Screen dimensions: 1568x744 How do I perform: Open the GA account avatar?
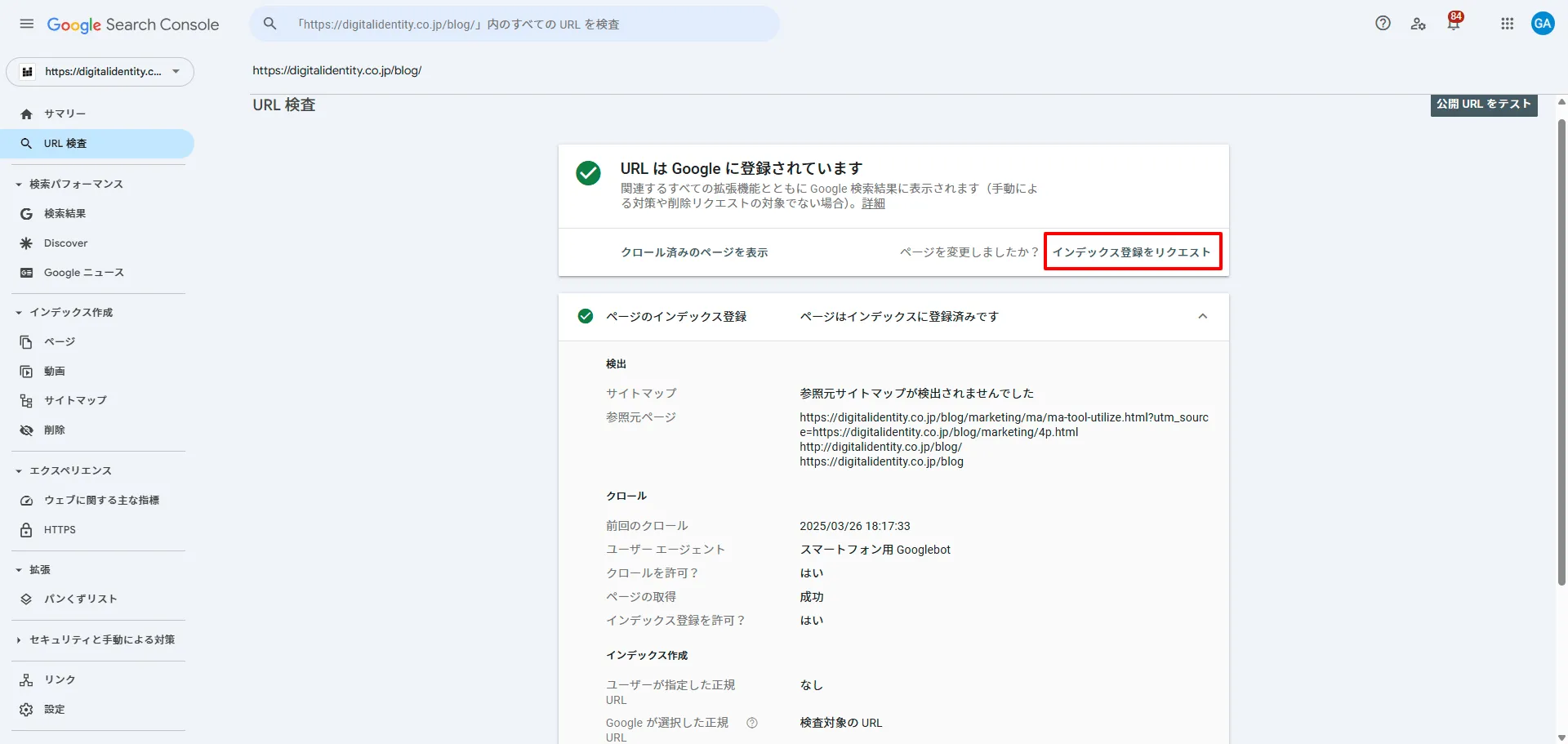click(1543, 24)
